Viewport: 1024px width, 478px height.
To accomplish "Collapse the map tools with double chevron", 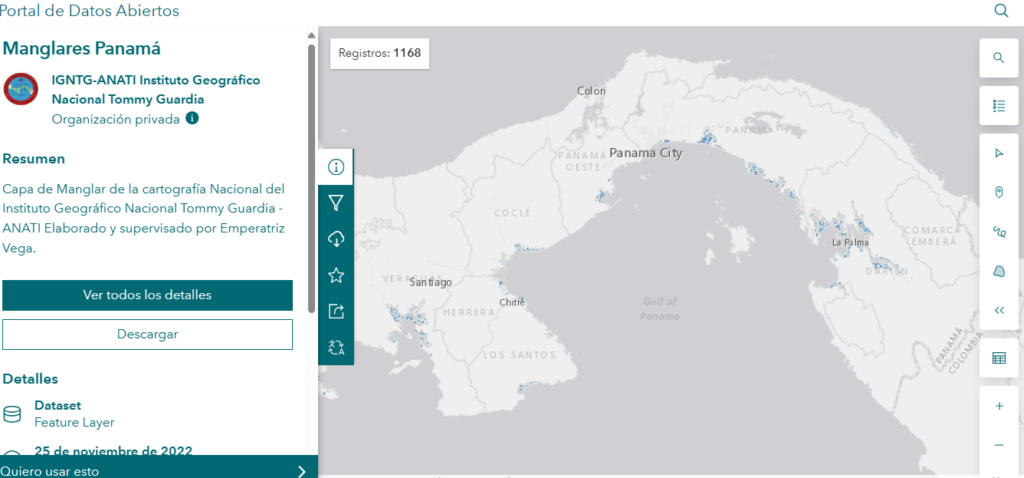I will (x=998, y=310).
